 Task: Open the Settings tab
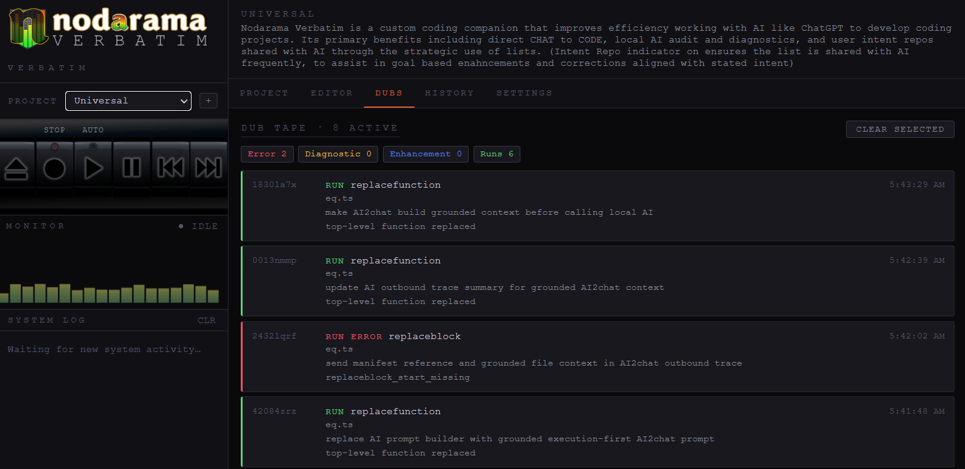click(524, 93)
